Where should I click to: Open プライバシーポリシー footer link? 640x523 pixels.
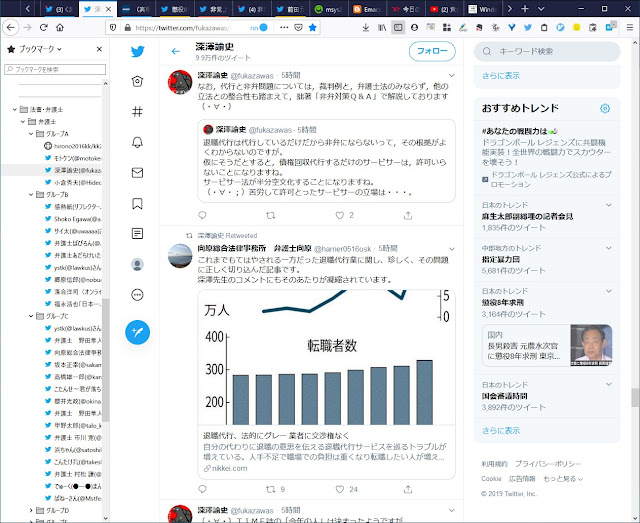tap(548, 464)
